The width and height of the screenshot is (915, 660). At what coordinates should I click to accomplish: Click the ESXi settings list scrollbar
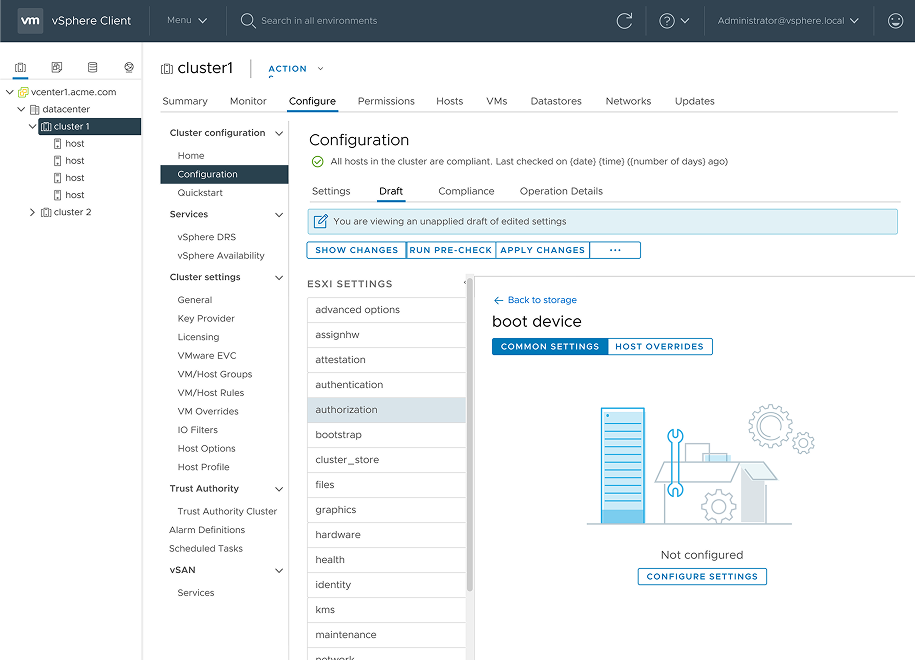(470, 440)
